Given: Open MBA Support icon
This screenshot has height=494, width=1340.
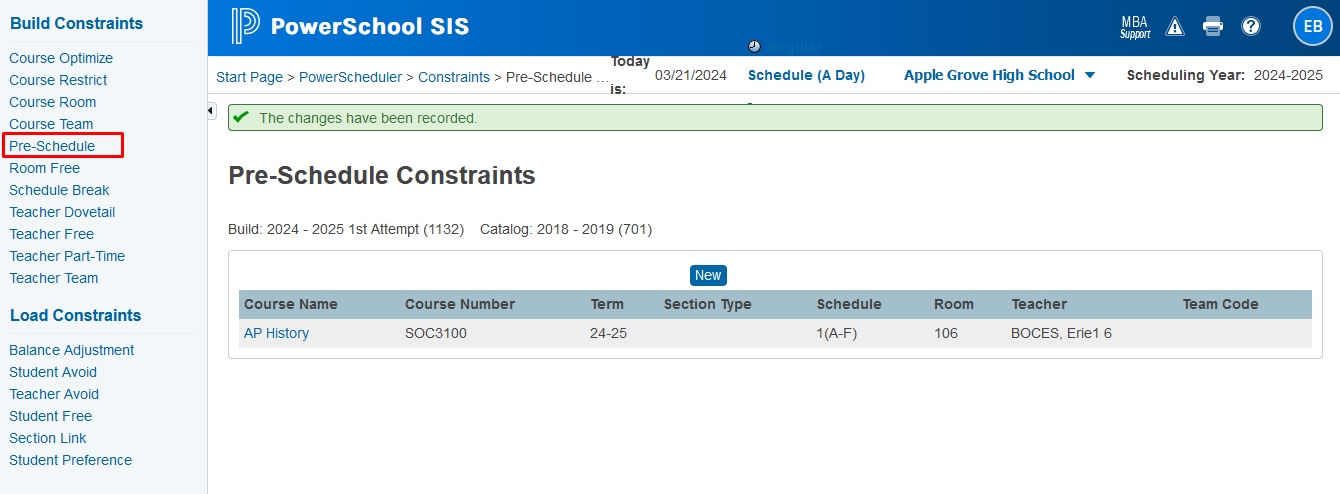Looking at the screenshot, I should click(x=1135, y=27).
